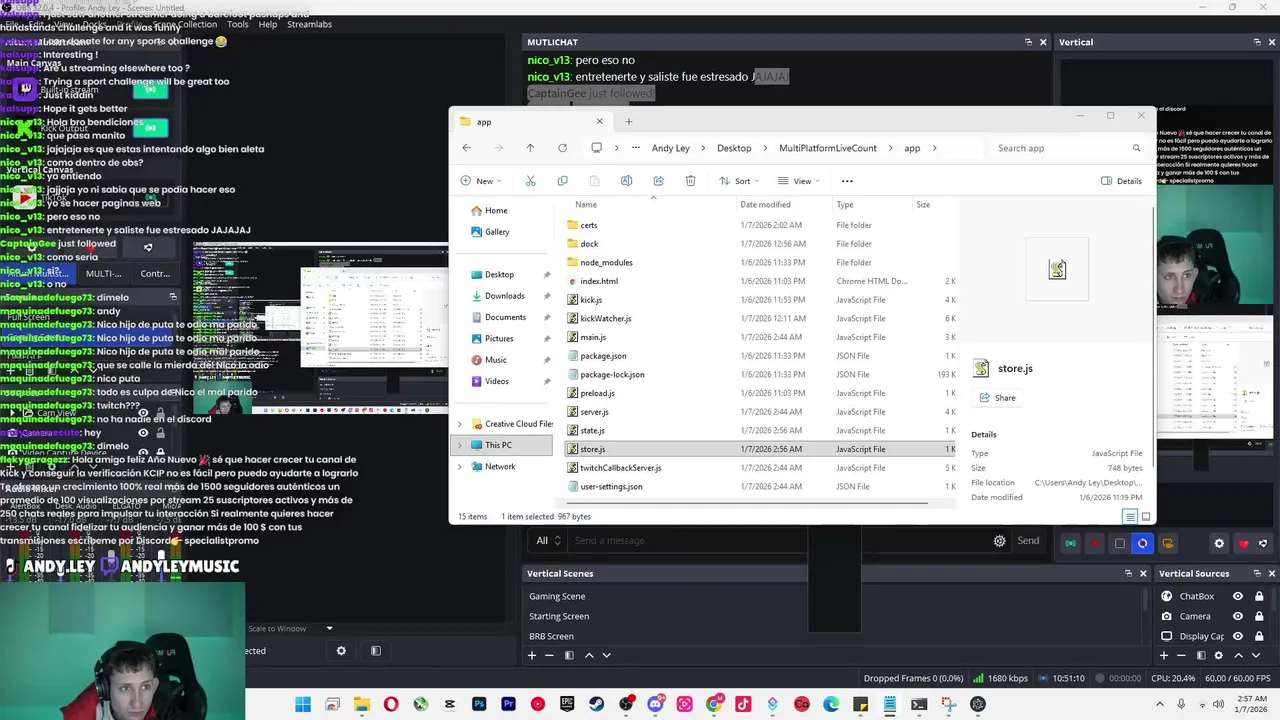Toggle ChatBox source visibility eye
Viewport: 1280px width, 720px height.
(x=1238, y=596)
